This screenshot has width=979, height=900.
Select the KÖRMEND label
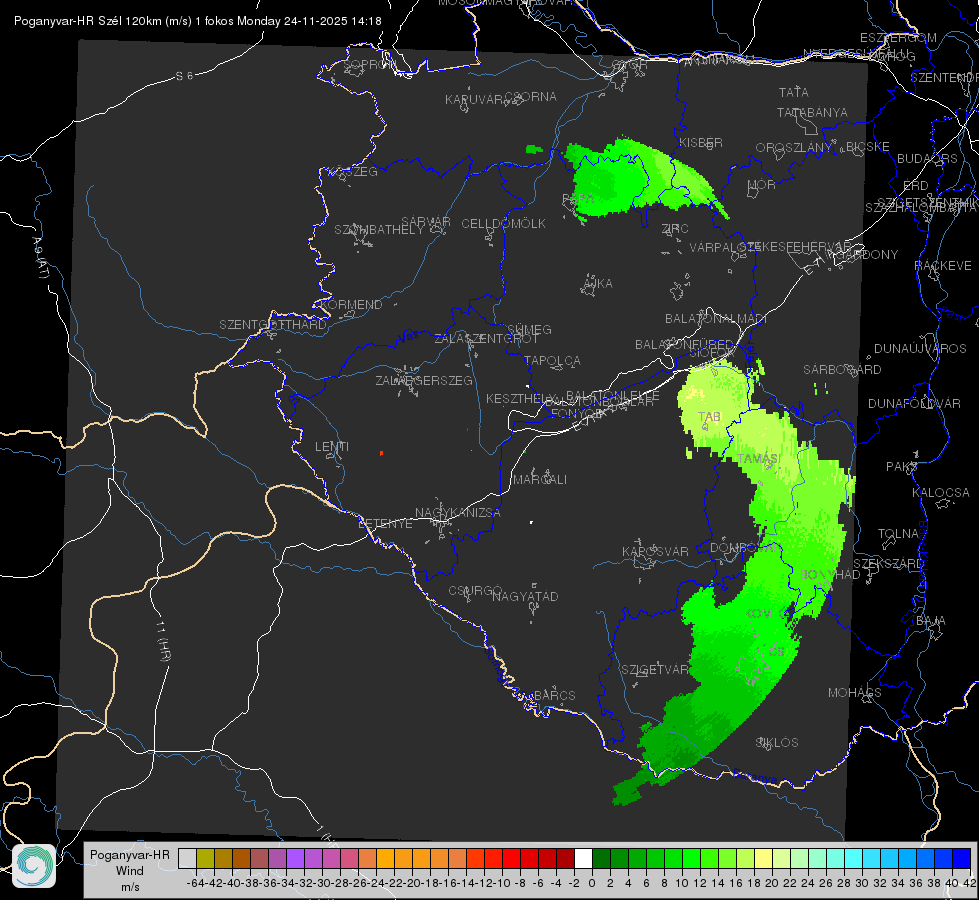tap(351, 305)
